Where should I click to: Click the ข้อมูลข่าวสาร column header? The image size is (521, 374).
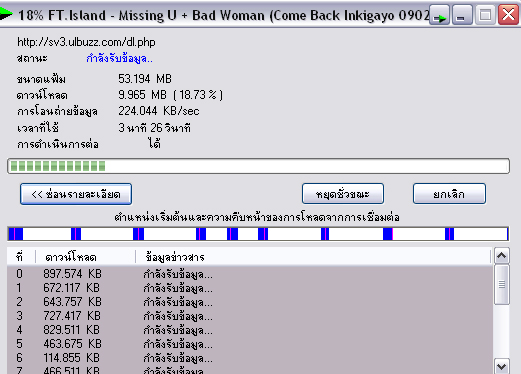pos(313,257)
